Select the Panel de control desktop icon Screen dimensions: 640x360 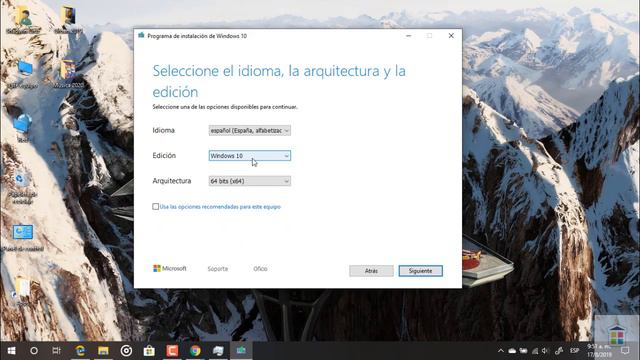22,238
